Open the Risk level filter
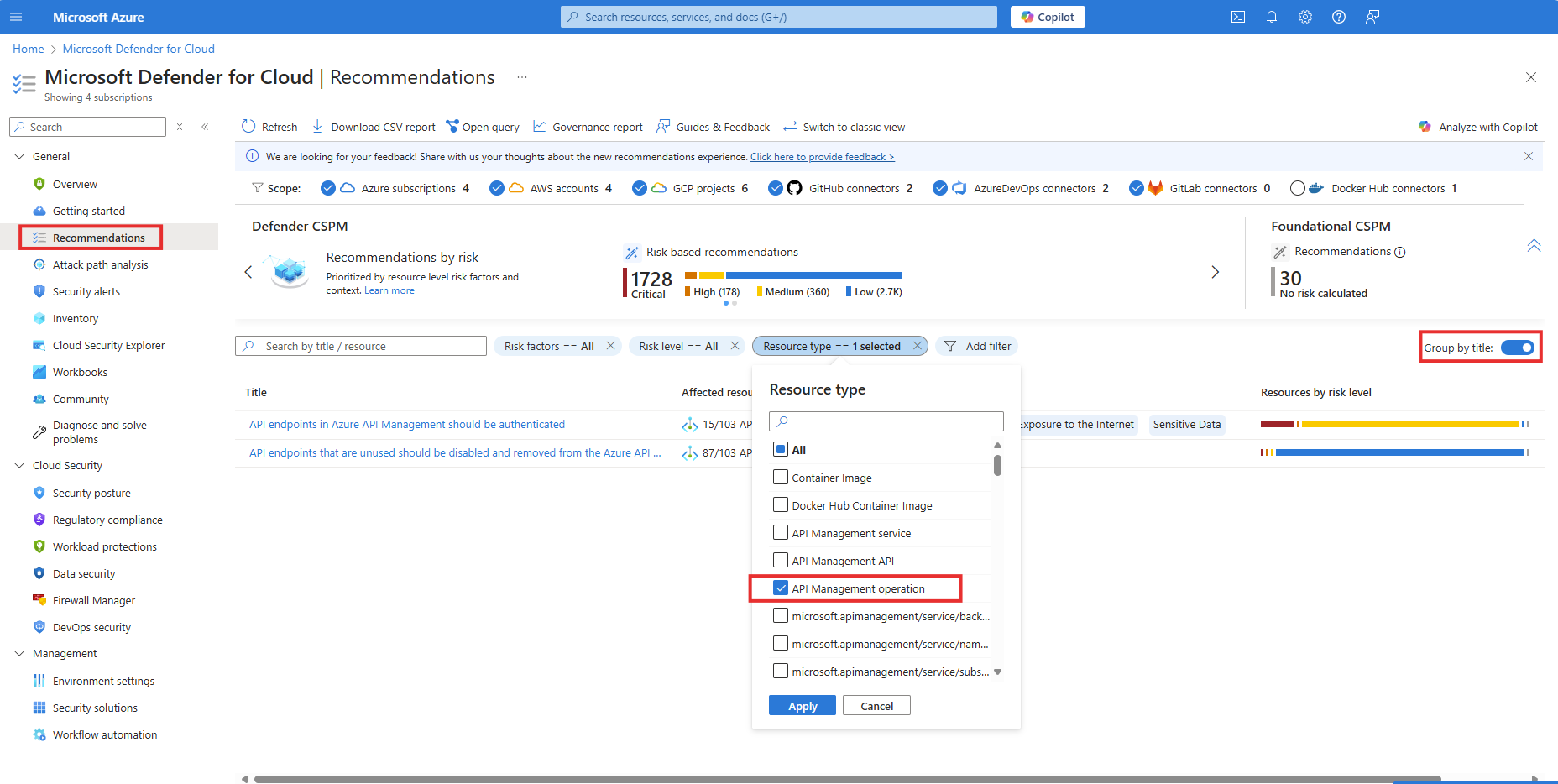Viewport: 1558px width, 784px height. [x=678, y=346]
